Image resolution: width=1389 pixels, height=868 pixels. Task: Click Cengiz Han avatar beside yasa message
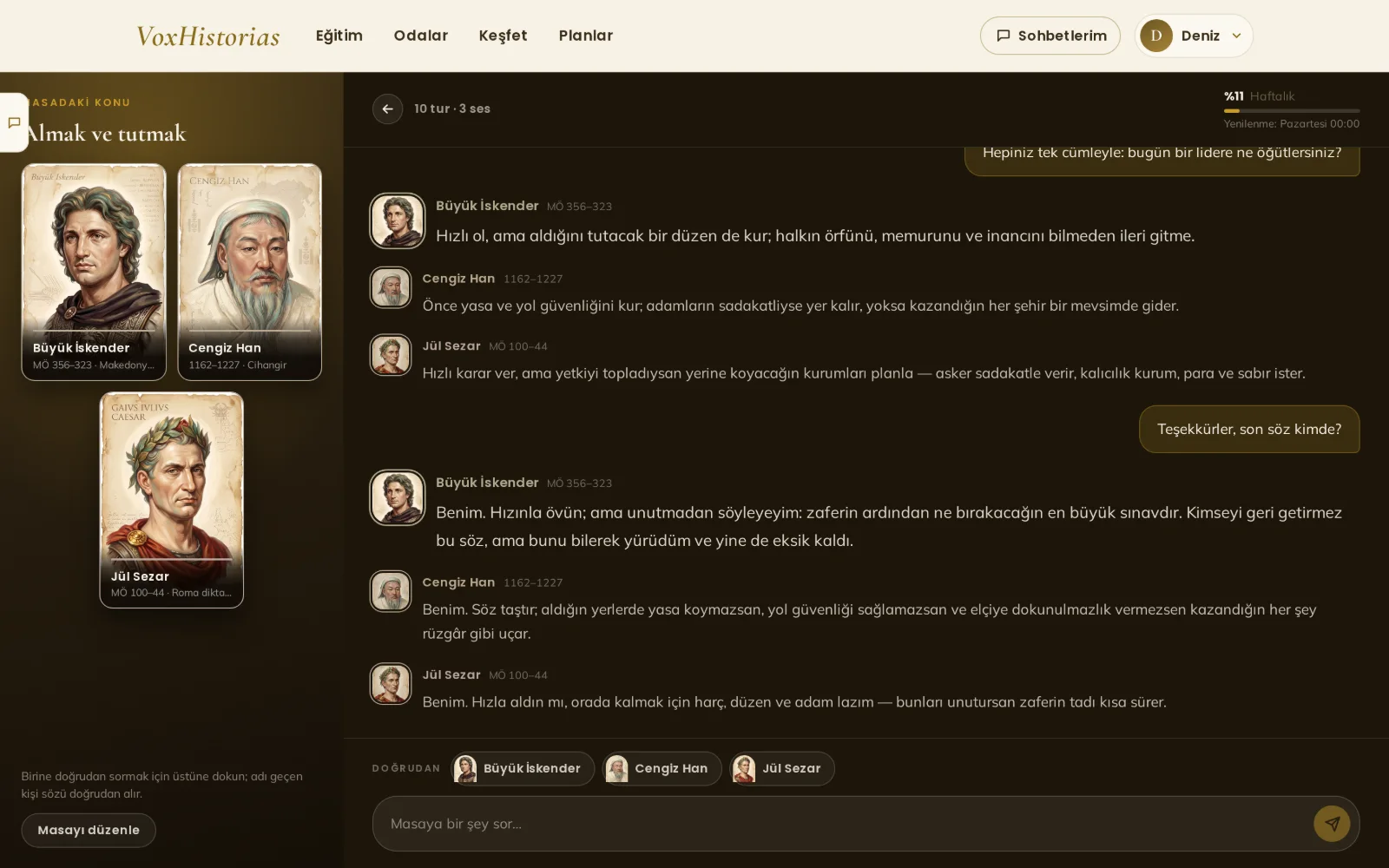(x=391, y=287)
